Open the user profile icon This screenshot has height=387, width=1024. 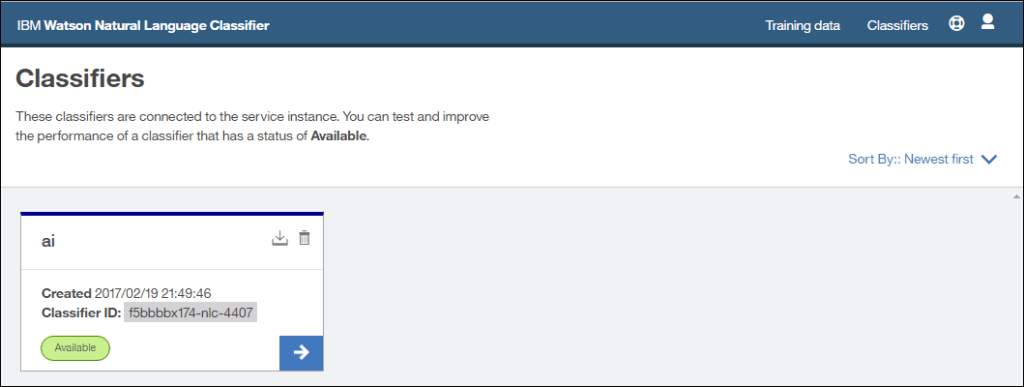[x=987, y=22]
